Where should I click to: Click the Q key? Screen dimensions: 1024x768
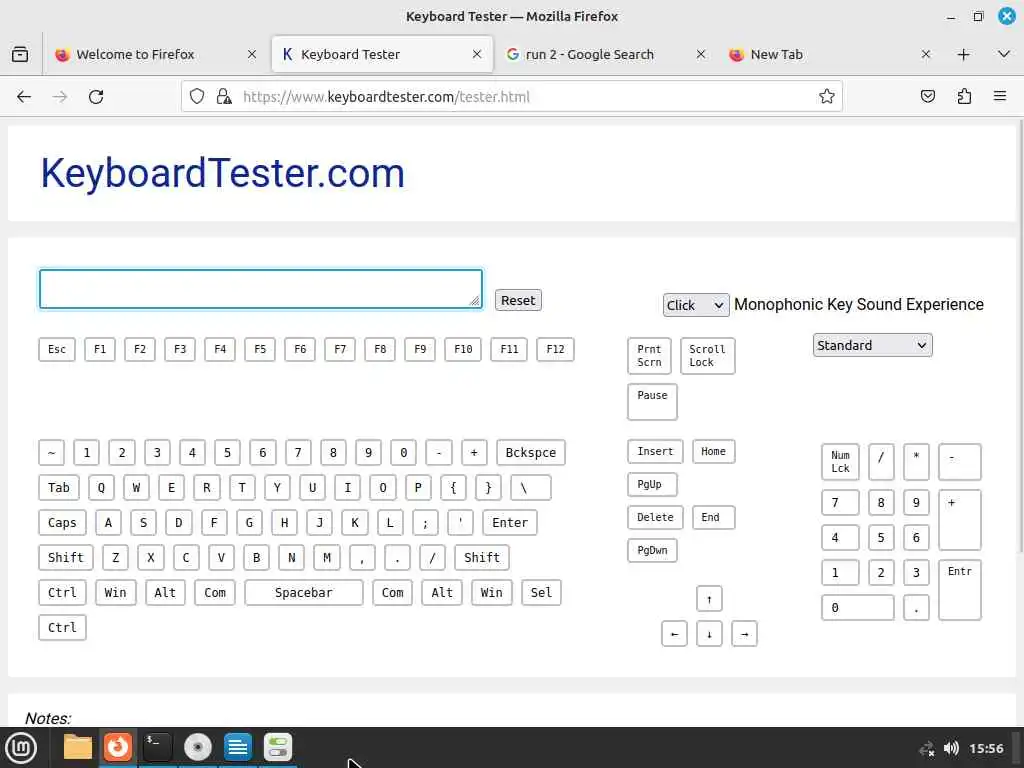pos(101,487)
